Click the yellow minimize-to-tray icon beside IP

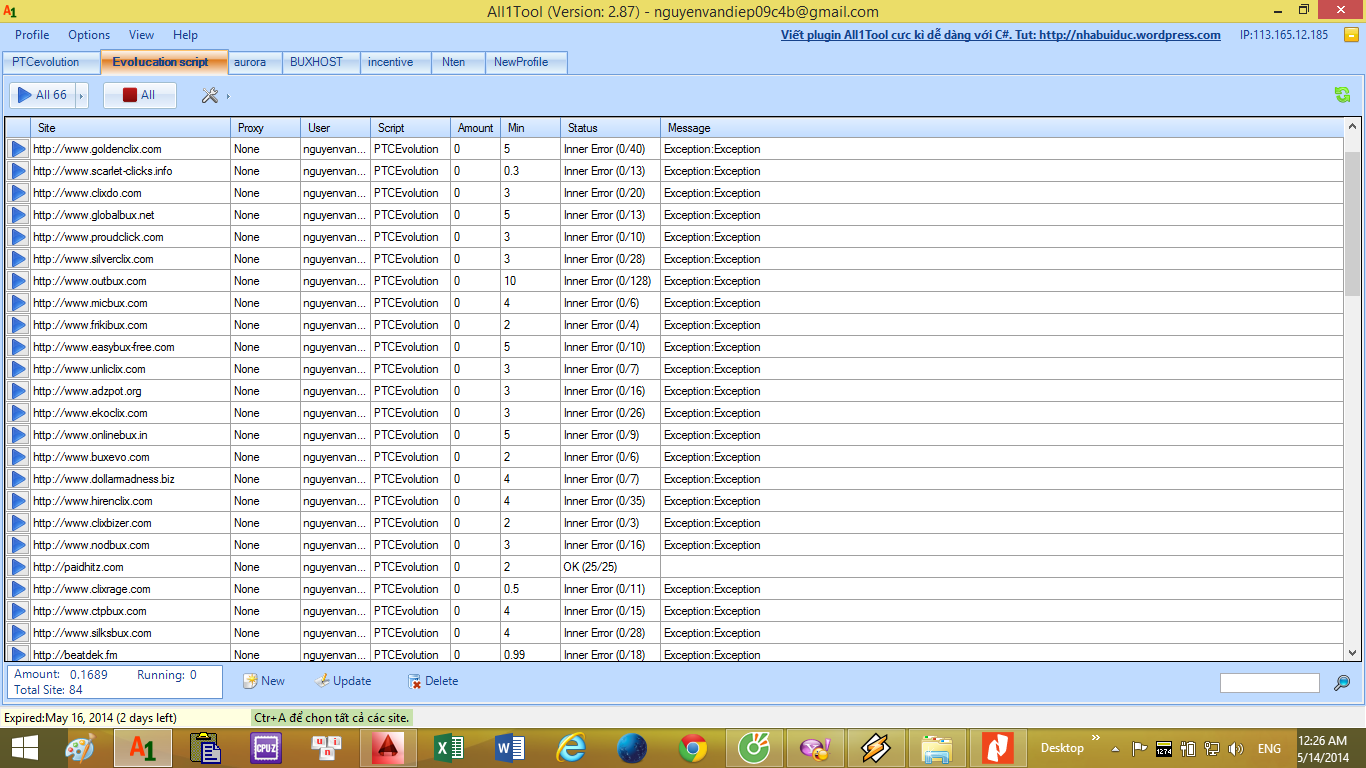pyautogui.click(x=1351, y=35)
